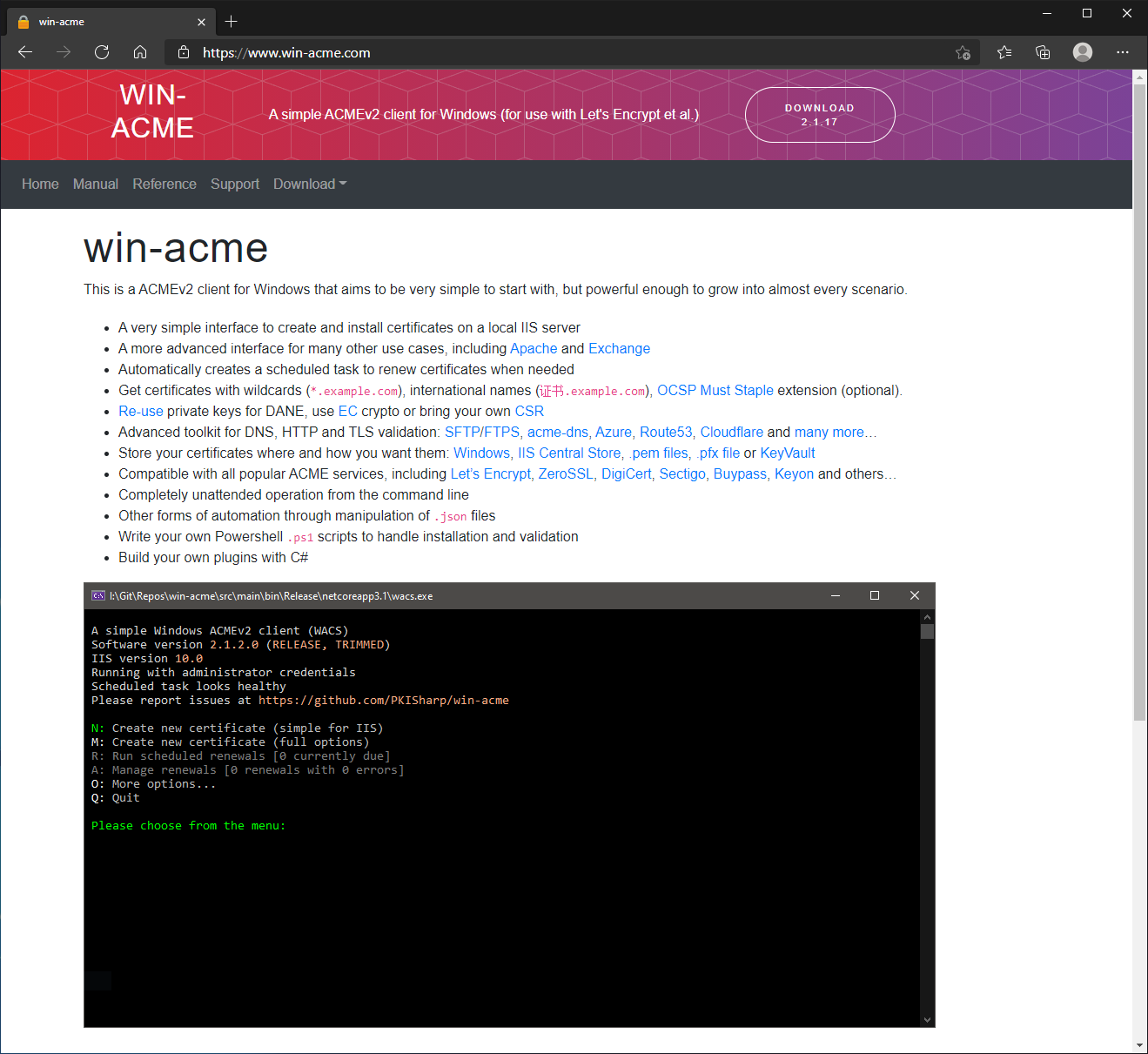Open the Route53 link

click(666, 432)
